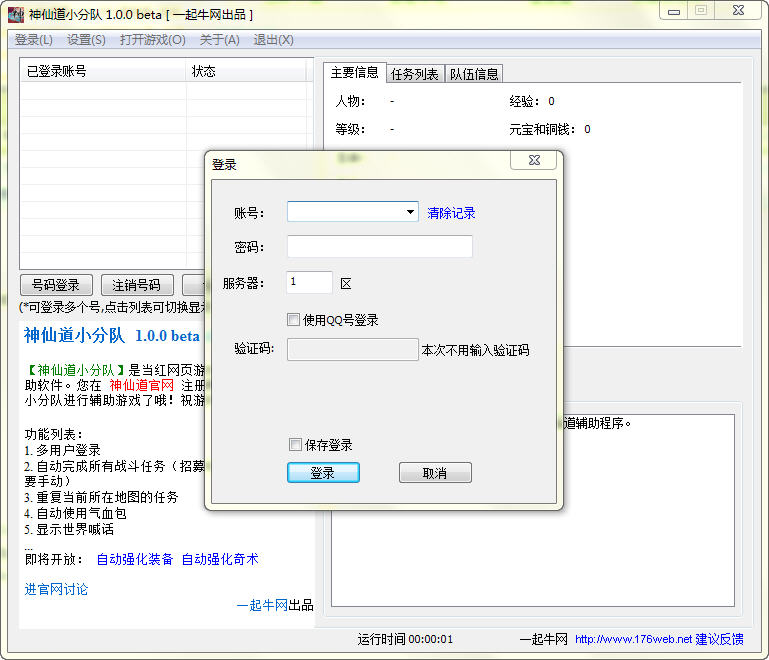Close the 登录 dialog with its X button
The image size is (769, 660).
point(533,162)
